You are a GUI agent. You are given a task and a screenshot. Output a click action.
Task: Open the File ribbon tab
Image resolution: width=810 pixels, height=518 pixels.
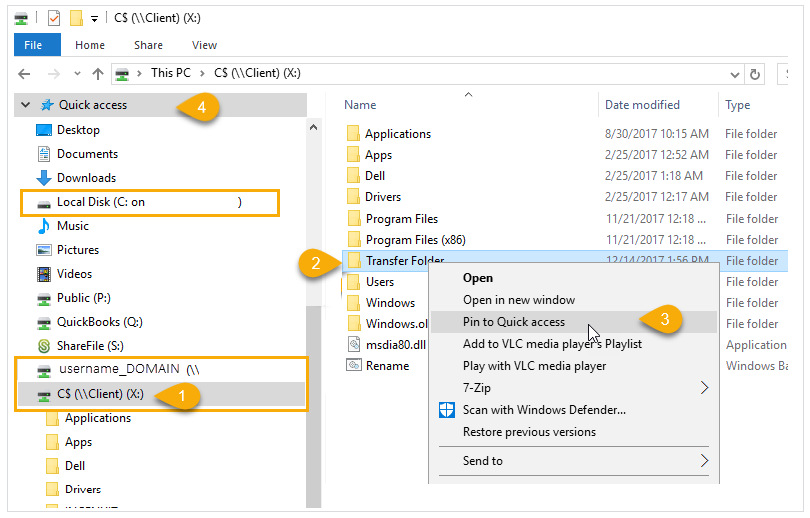pos(37,45)
